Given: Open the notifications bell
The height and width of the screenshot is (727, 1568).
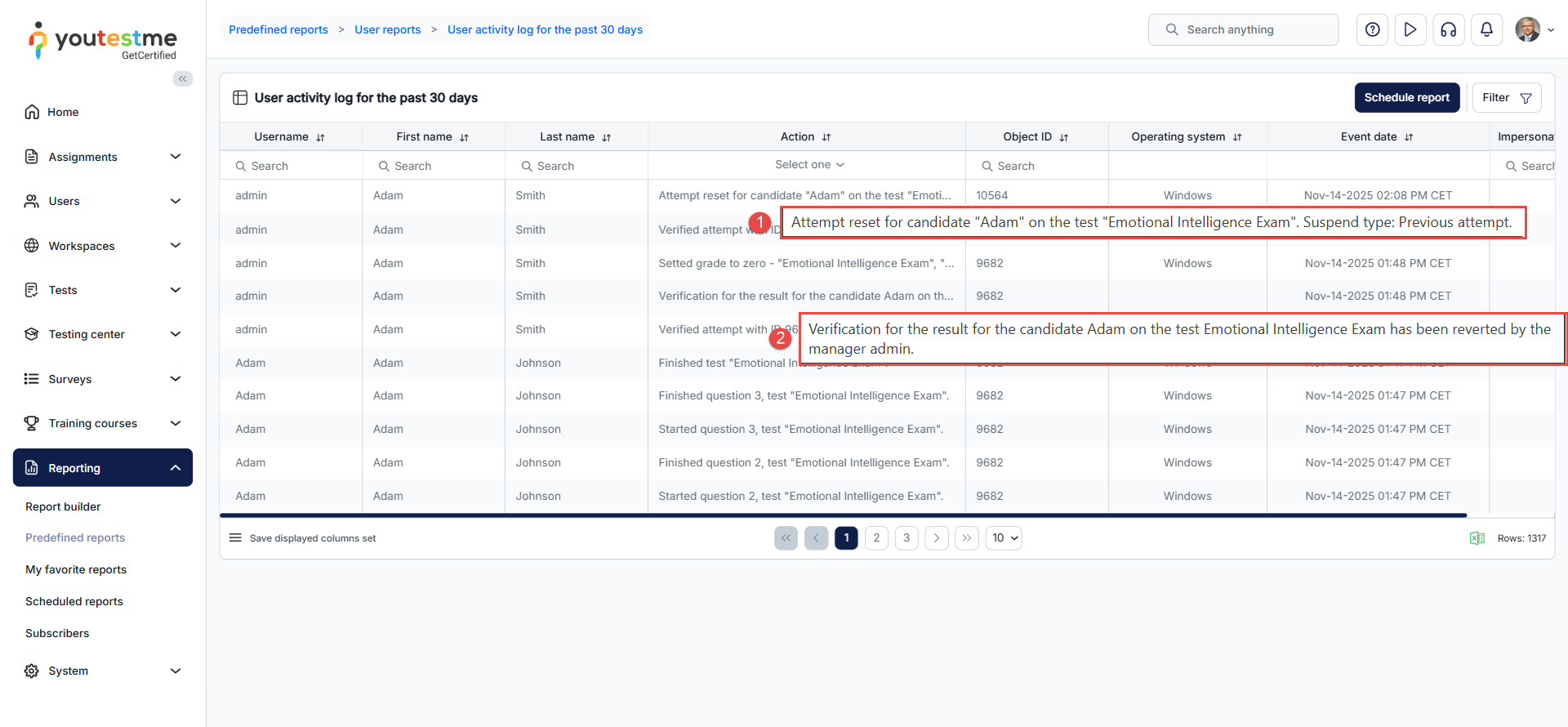Looking at the screenshot, I should coord(1486,29).
